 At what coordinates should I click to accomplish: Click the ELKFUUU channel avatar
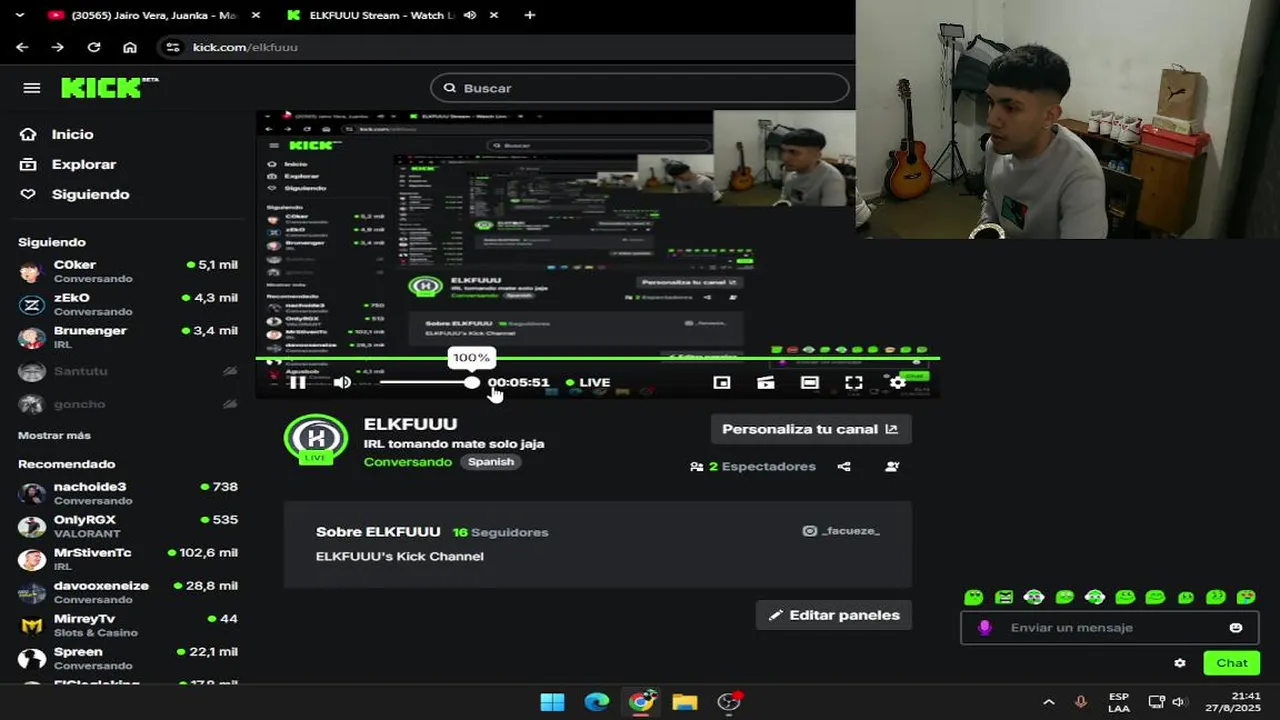coord(316,438)
